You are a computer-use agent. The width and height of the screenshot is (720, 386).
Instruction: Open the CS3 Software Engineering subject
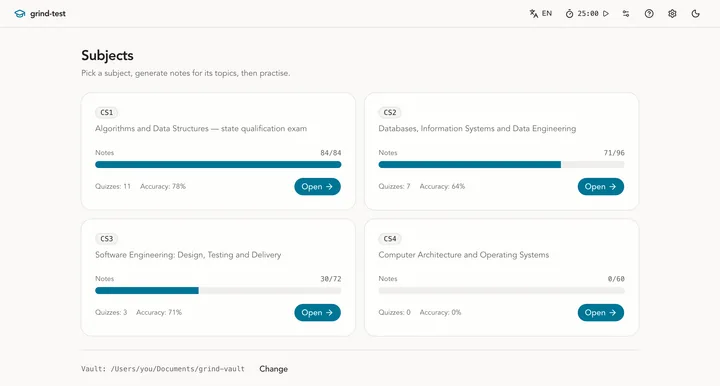click(x=317, y=313)
